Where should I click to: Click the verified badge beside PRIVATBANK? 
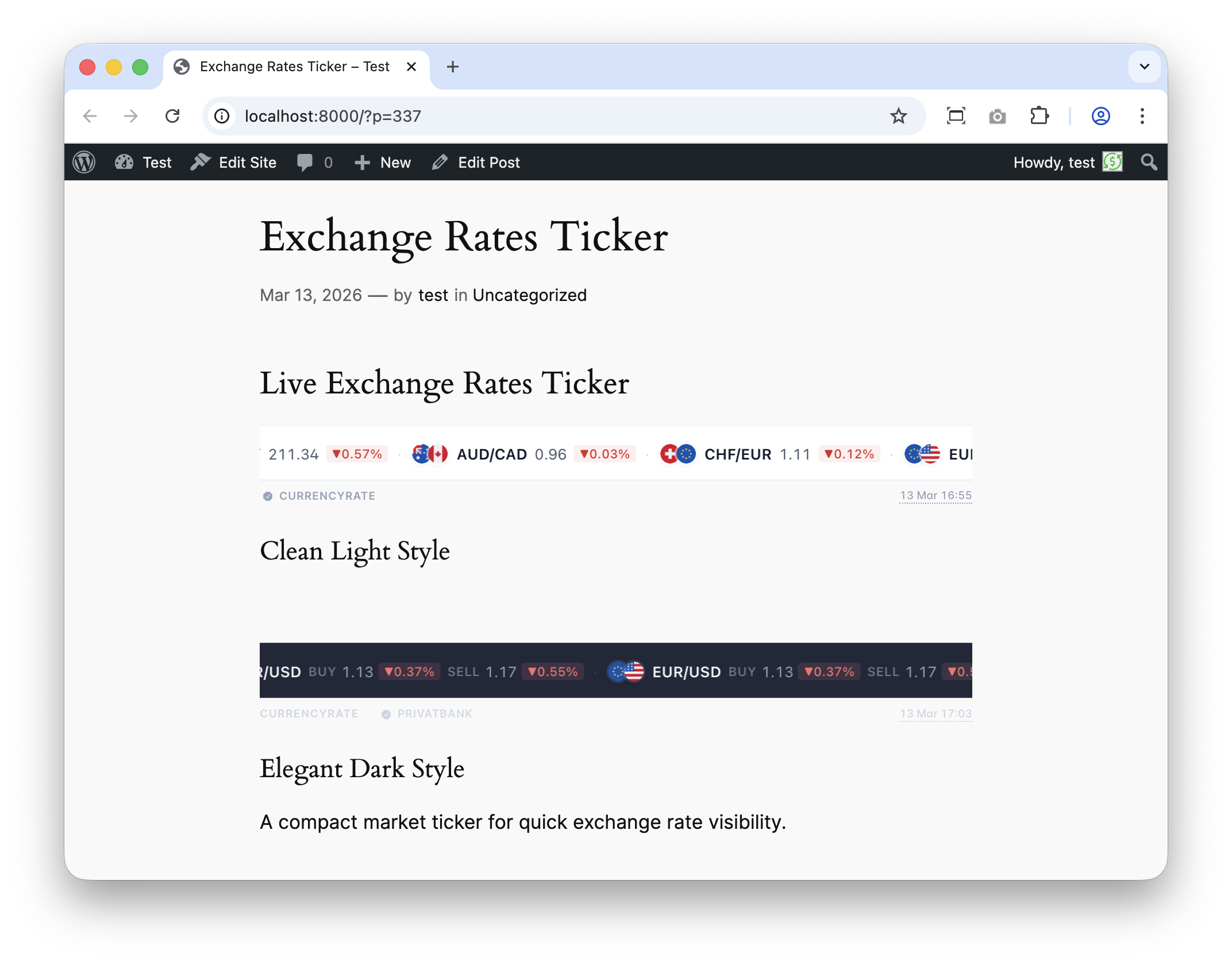386,714
